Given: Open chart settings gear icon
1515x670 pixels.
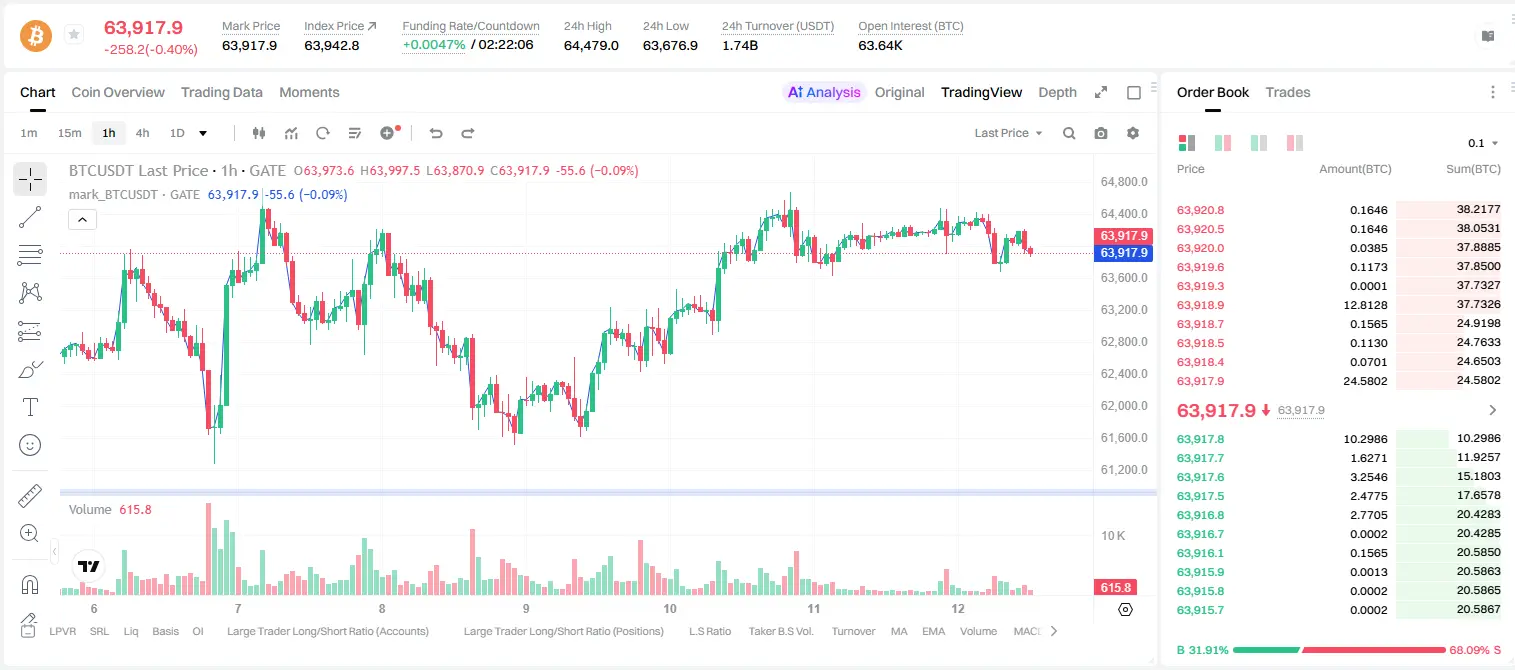Looking at the screenshot, I should coord(1133,133).
